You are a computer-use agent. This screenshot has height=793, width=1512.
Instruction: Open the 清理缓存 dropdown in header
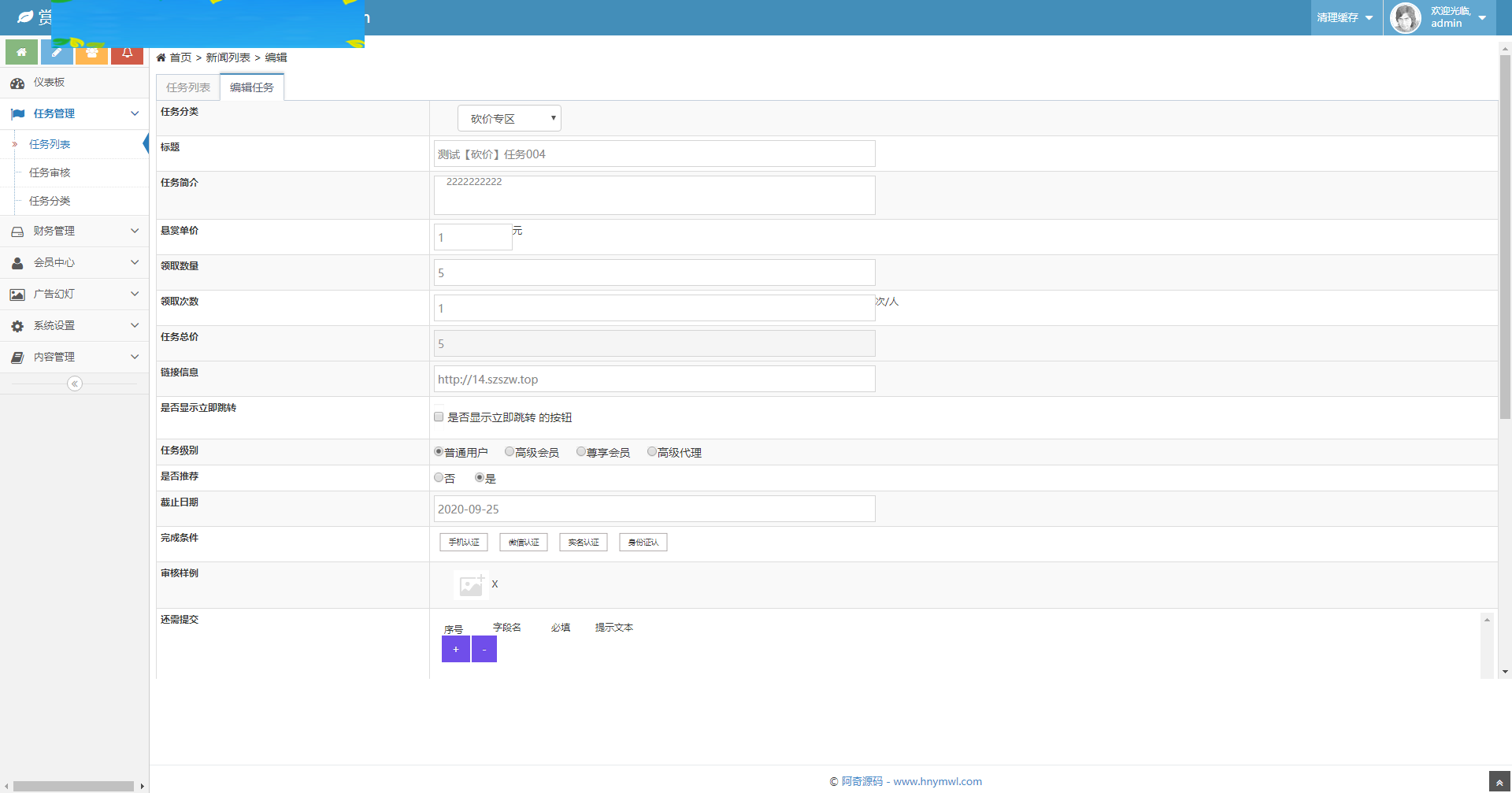[x=1345, y=17]
